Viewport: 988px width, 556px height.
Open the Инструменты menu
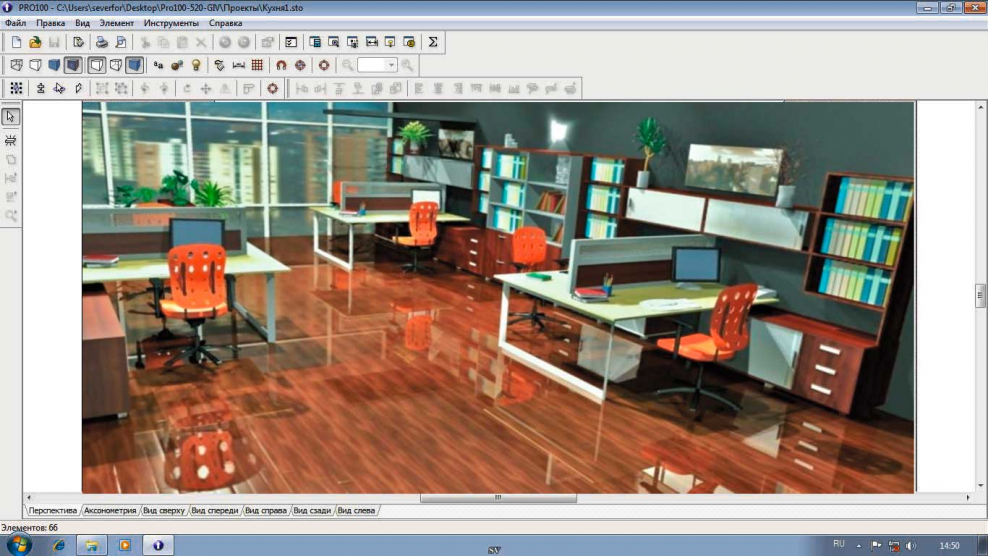click(171, 23)
